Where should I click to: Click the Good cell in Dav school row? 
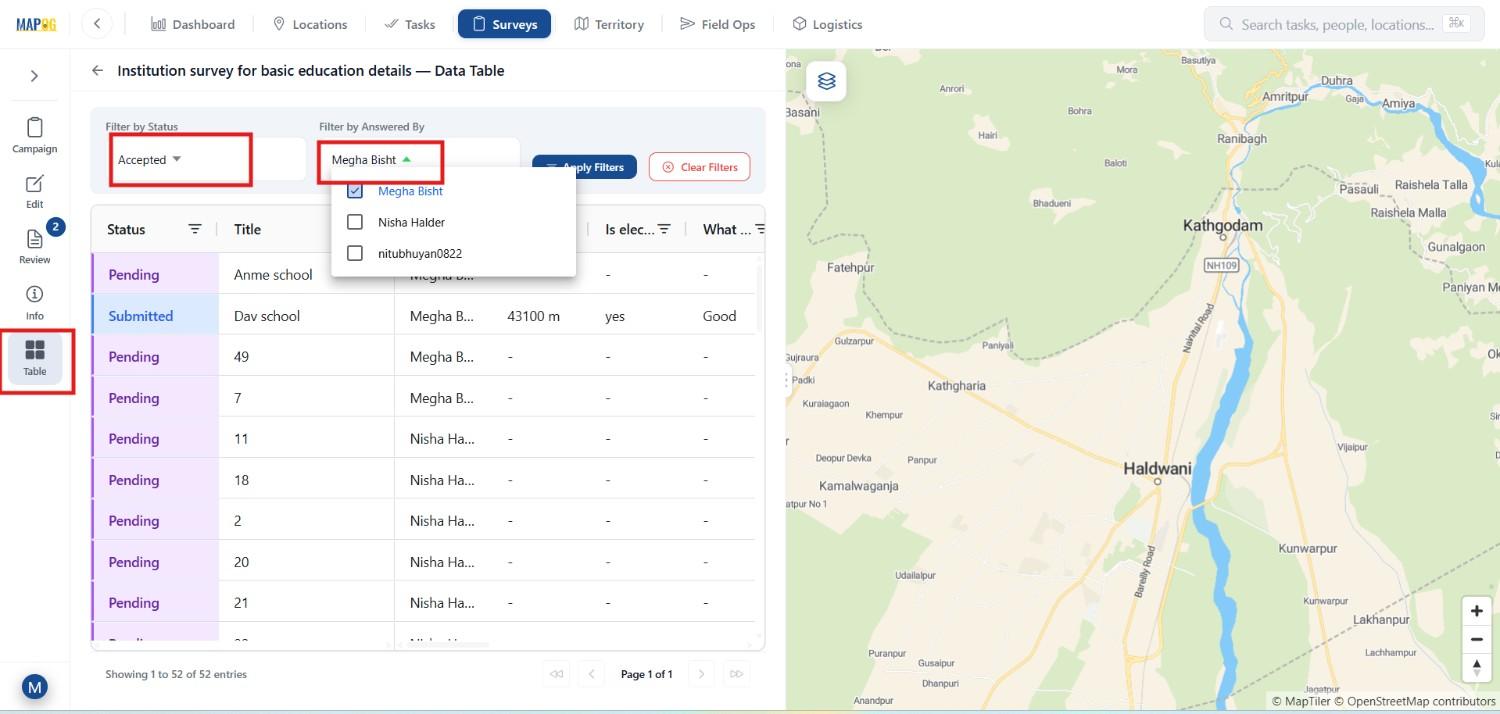719,316
